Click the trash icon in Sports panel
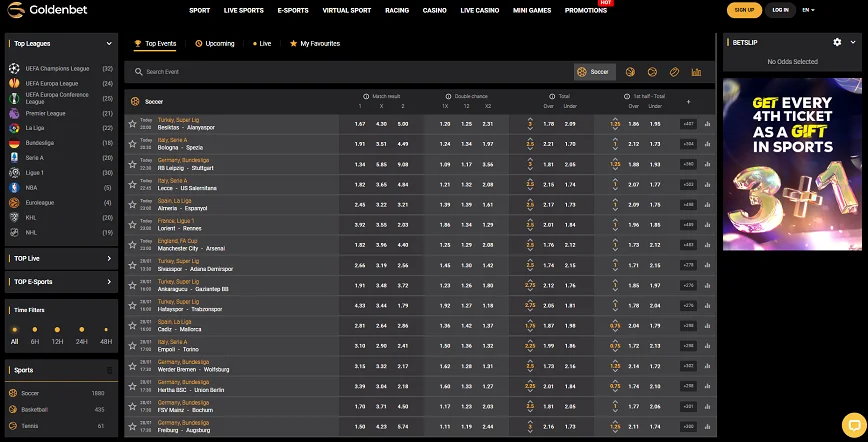Viewport: 868px width, 442px height. pyautogui.click(x=109, y=370)
